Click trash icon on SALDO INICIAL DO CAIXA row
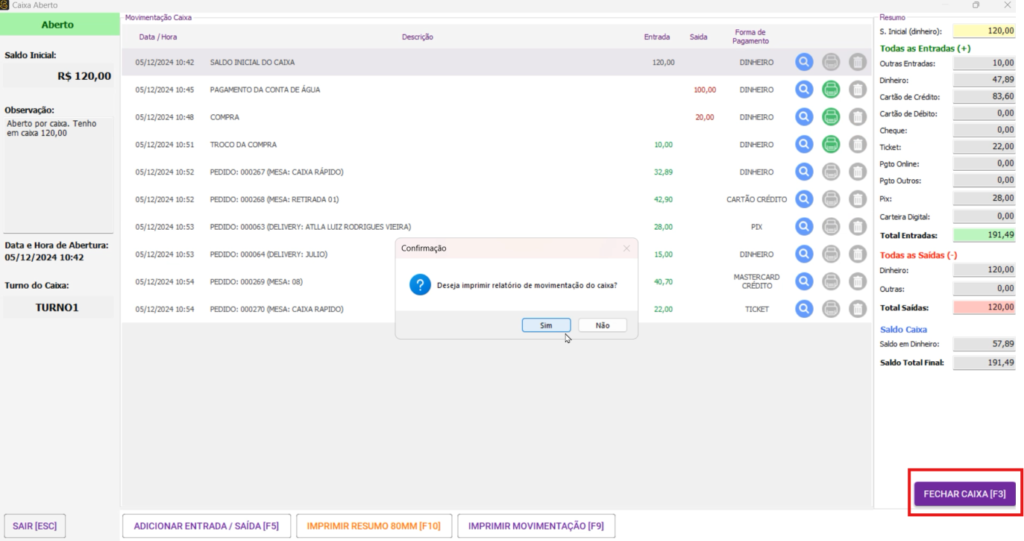 (x=857, y=62)
